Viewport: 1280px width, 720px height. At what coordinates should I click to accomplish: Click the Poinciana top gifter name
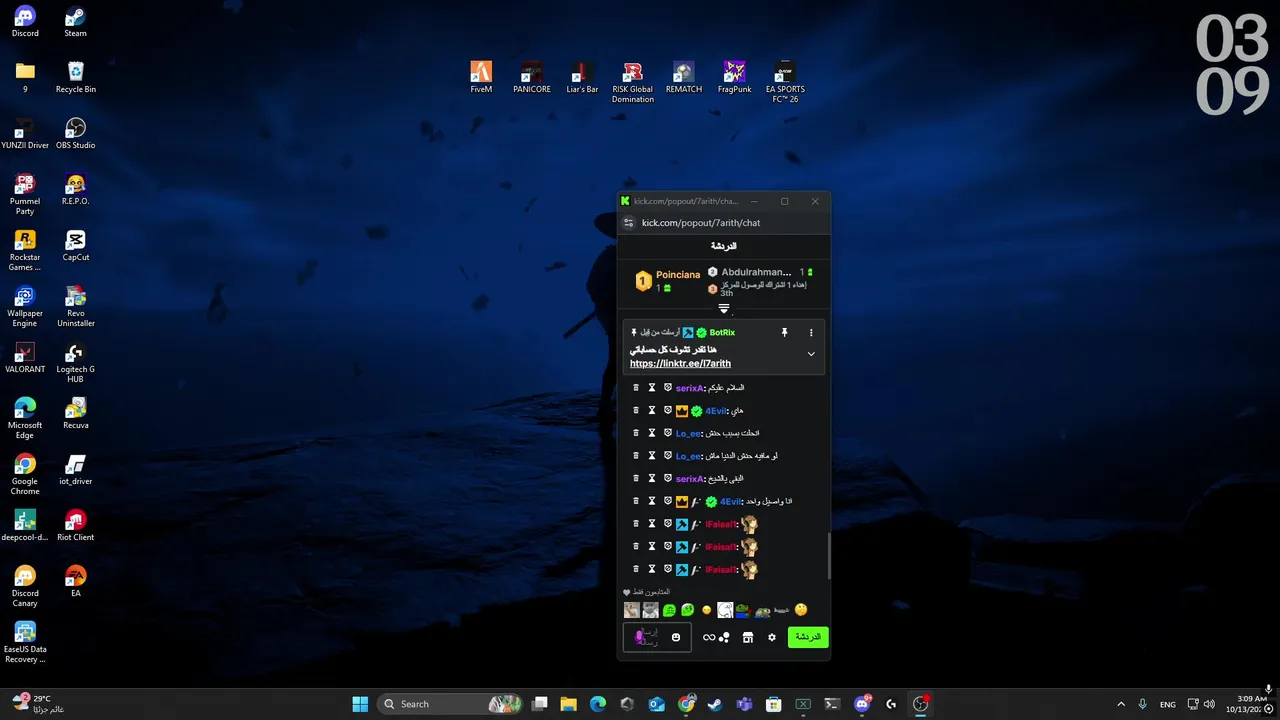pyautogui.click(x=678, y=275)
